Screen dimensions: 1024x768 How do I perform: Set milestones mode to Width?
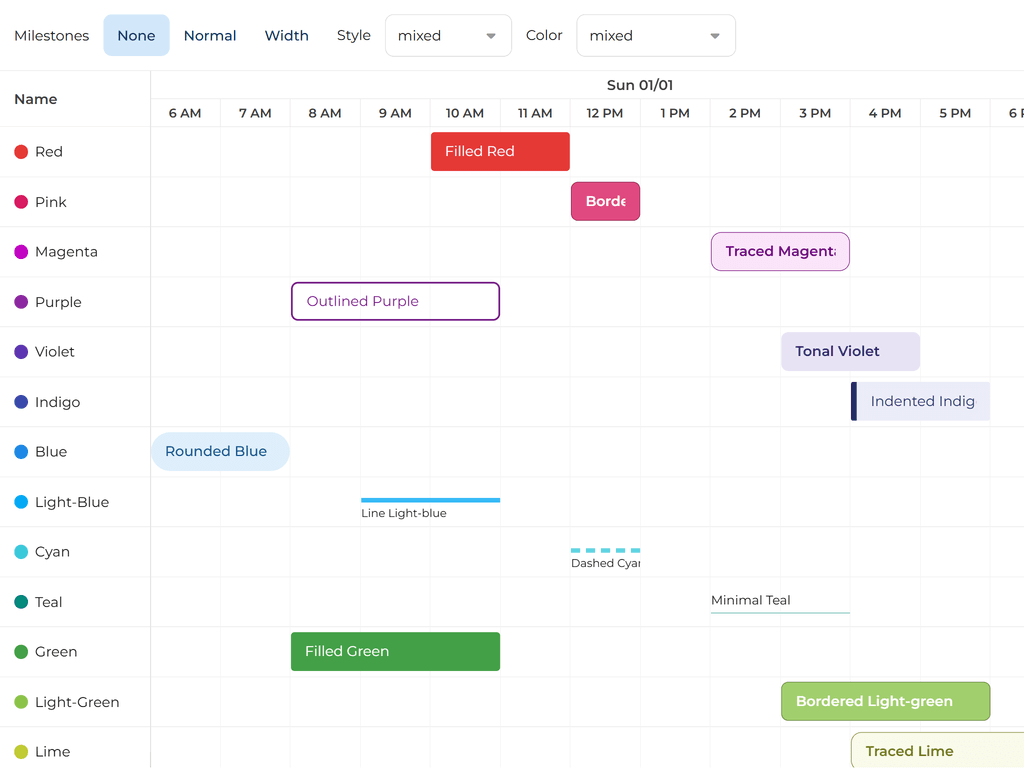tap(286, 36)
